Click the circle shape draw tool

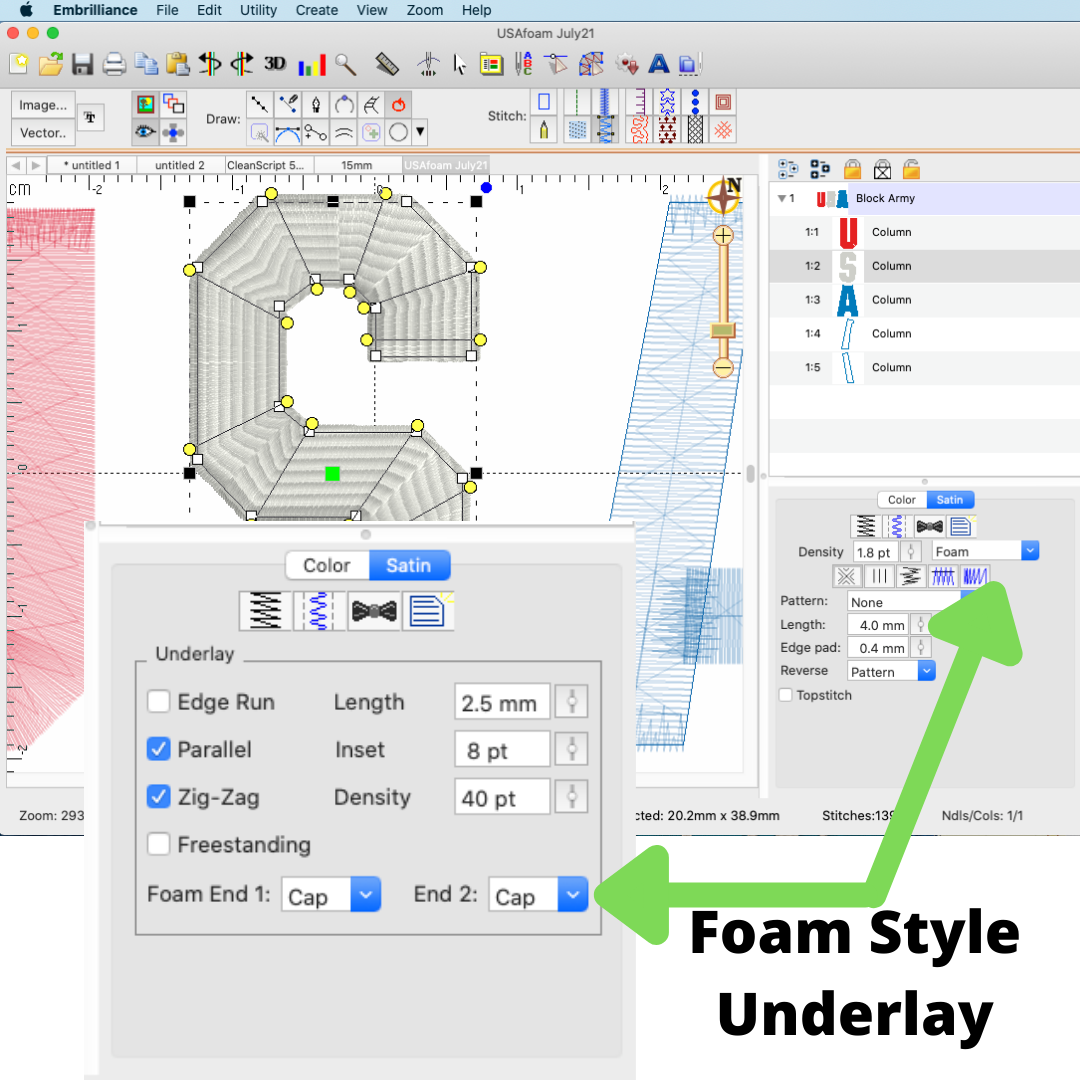(x=398, y=131)
